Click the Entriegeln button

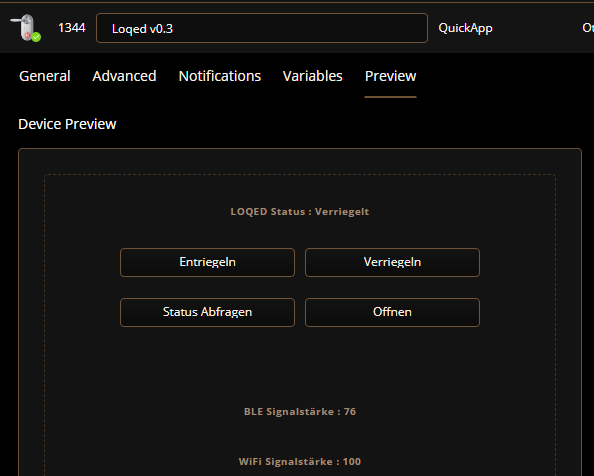(207, 262)
